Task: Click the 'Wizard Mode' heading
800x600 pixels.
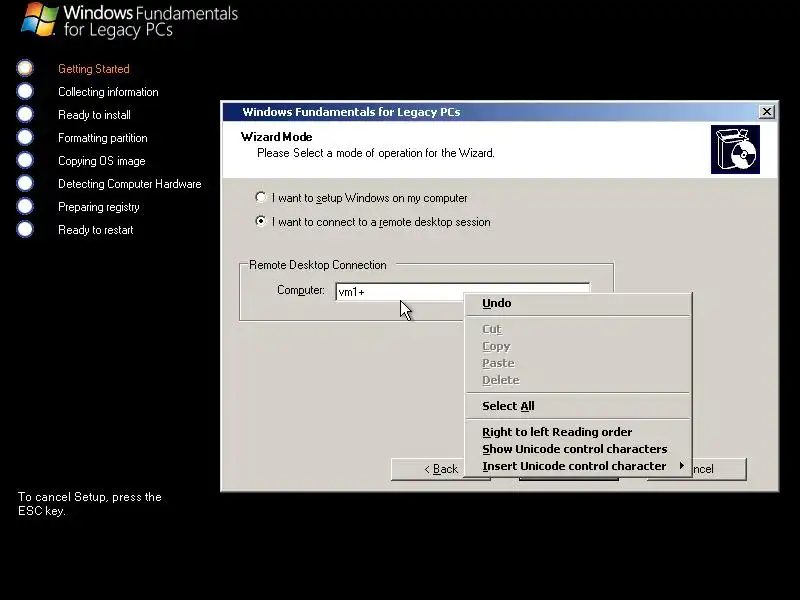Action: [277, 137]
